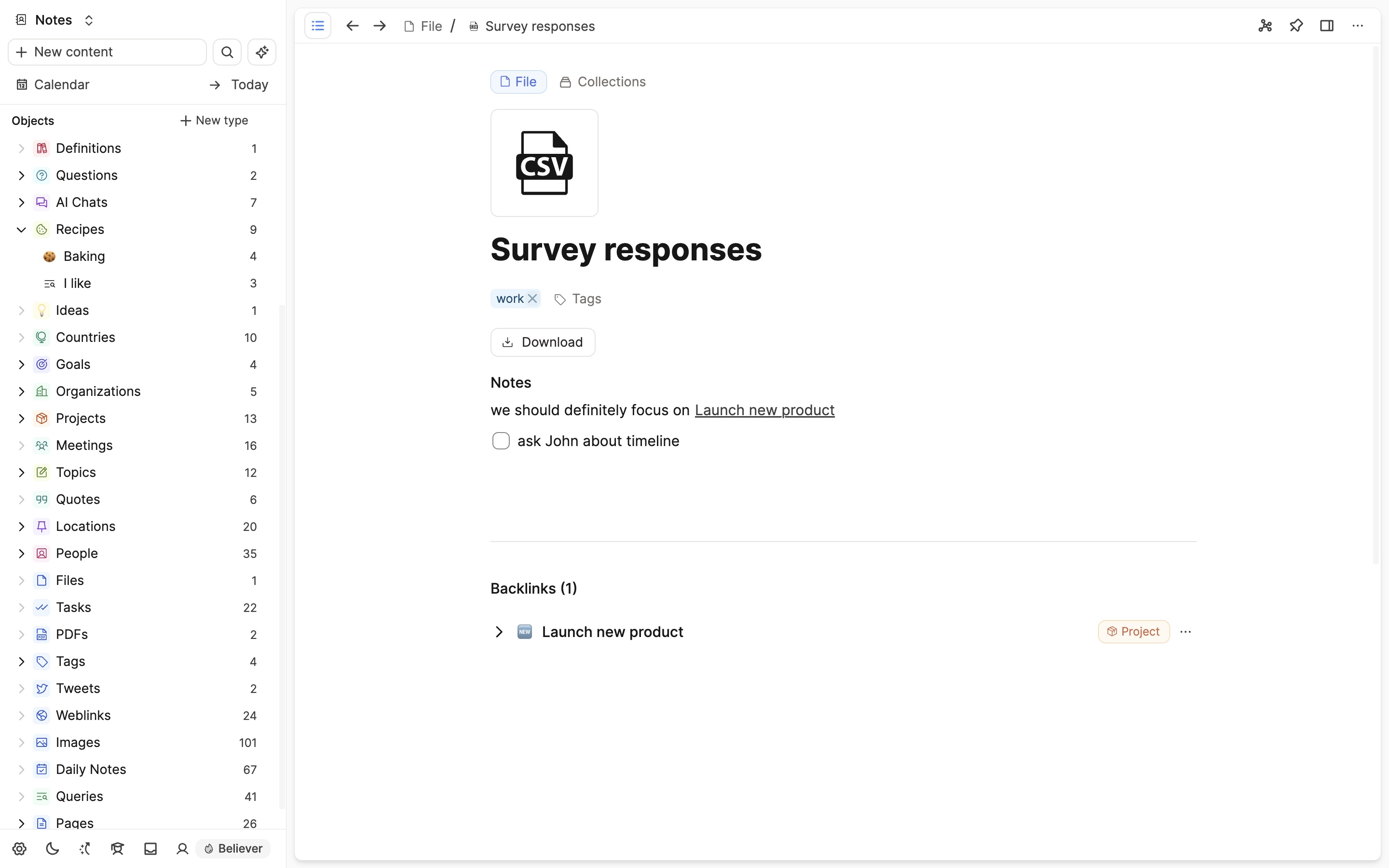1389x868 pixels.
Task: Open settings via the gear icon
Action: click(19, 849)
